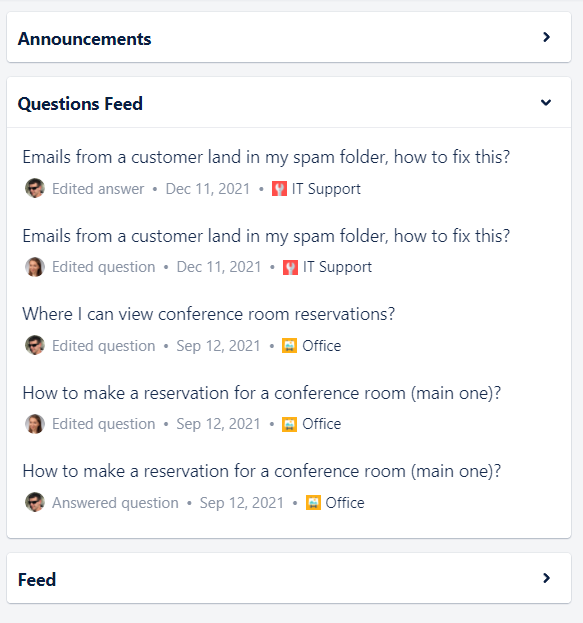Viewport: 583px width, 623px height.
Task: Open 'Where I can view conference room reservations?'
Action: (209, 314)
